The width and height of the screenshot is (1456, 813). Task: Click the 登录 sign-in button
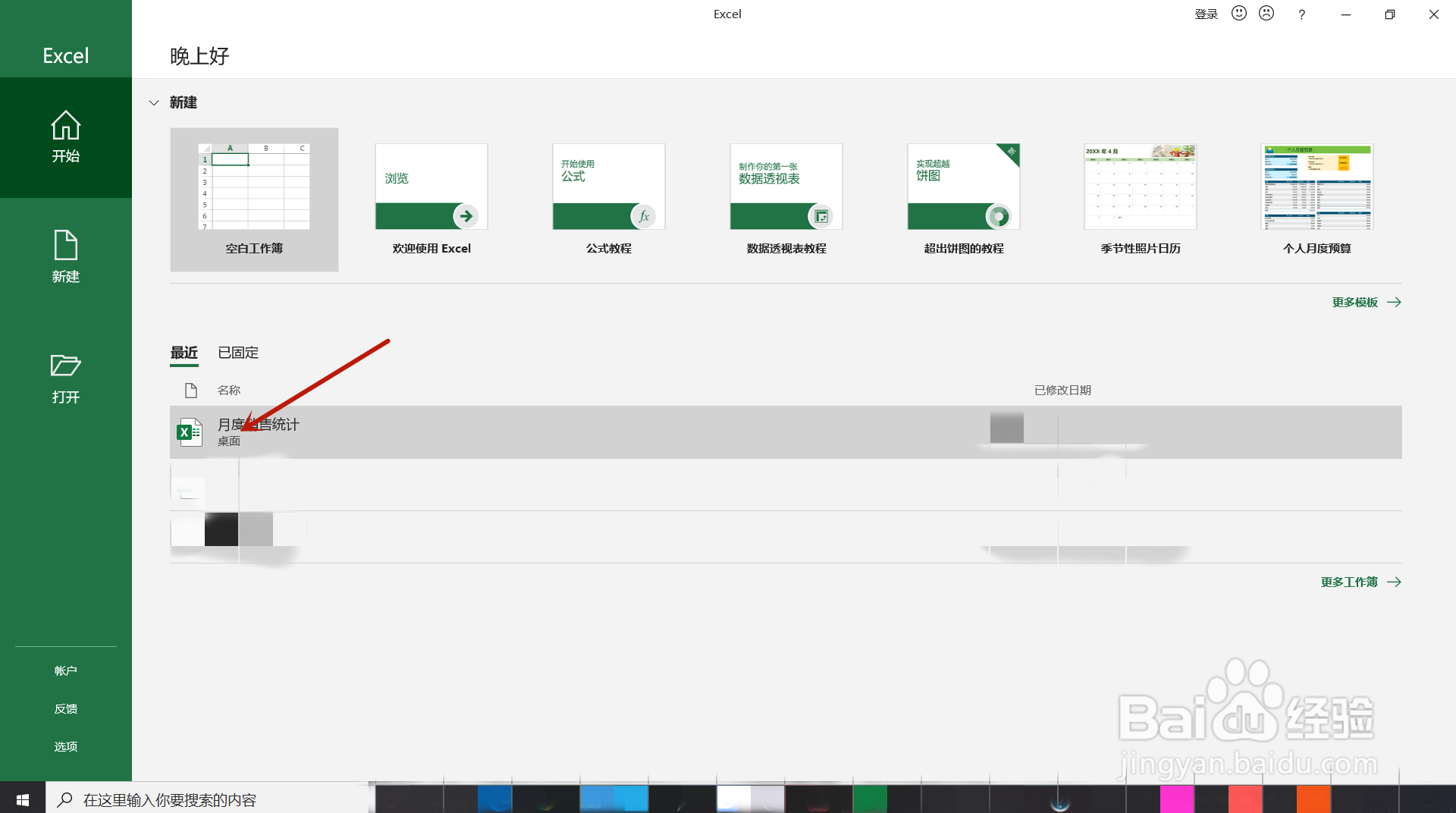tap(1206, 14)
